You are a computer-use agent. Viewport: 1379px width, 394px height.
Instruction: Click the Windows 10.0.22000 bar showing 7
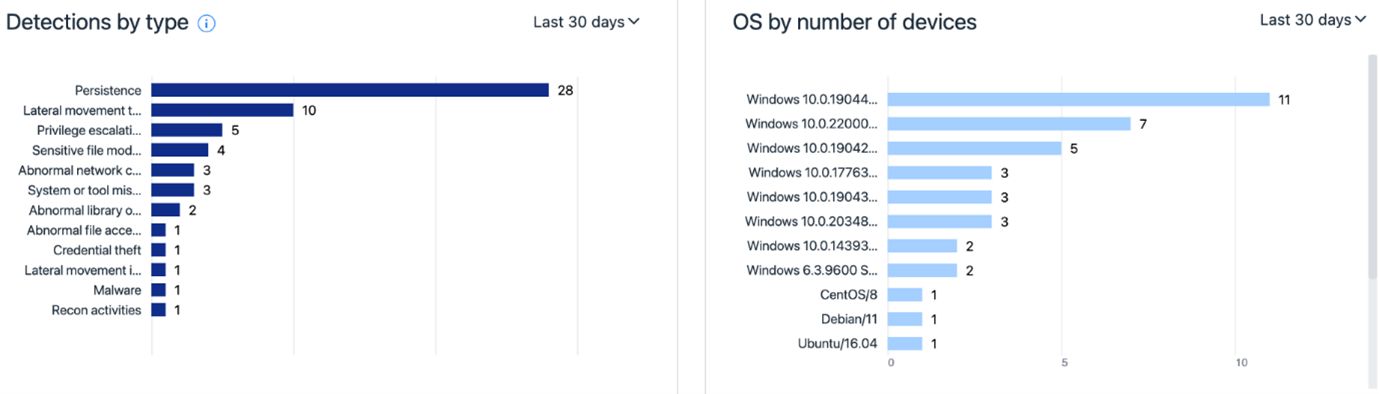click(1009, 124)
